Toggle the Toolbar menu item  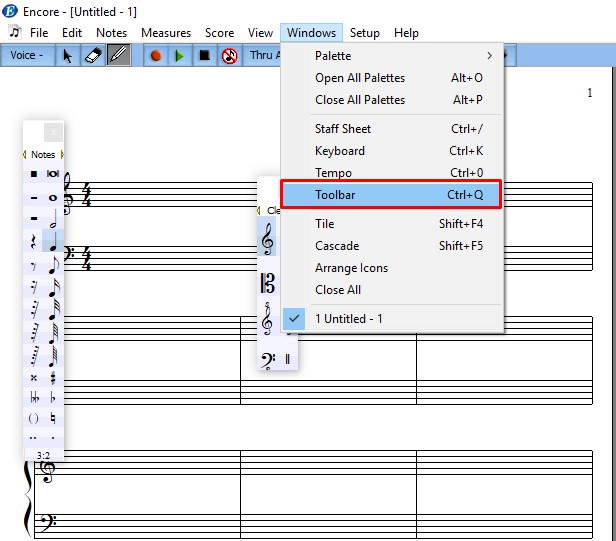[392, 194]
